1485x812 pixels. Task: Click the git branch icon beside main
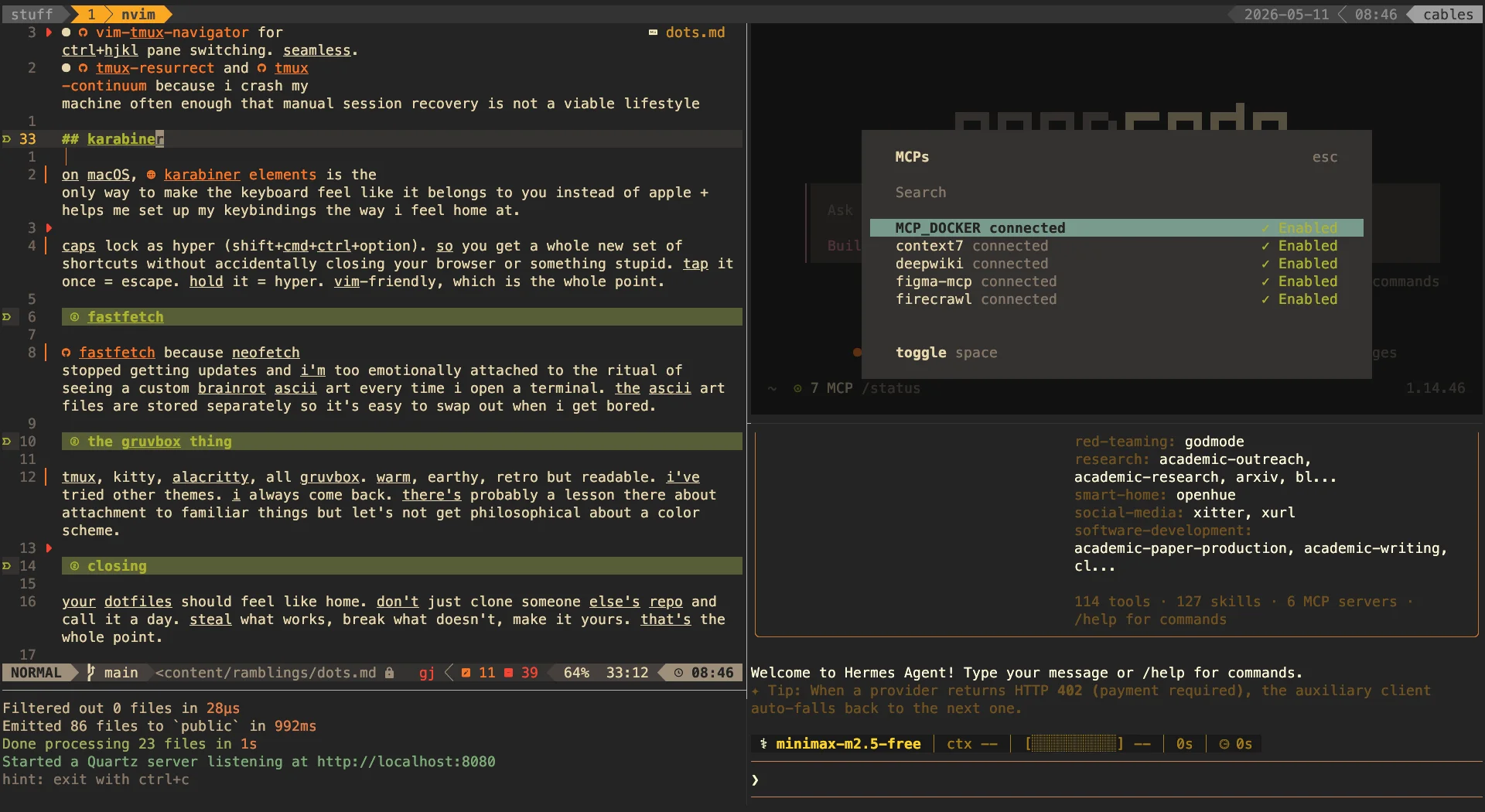[x=90, y=673]
